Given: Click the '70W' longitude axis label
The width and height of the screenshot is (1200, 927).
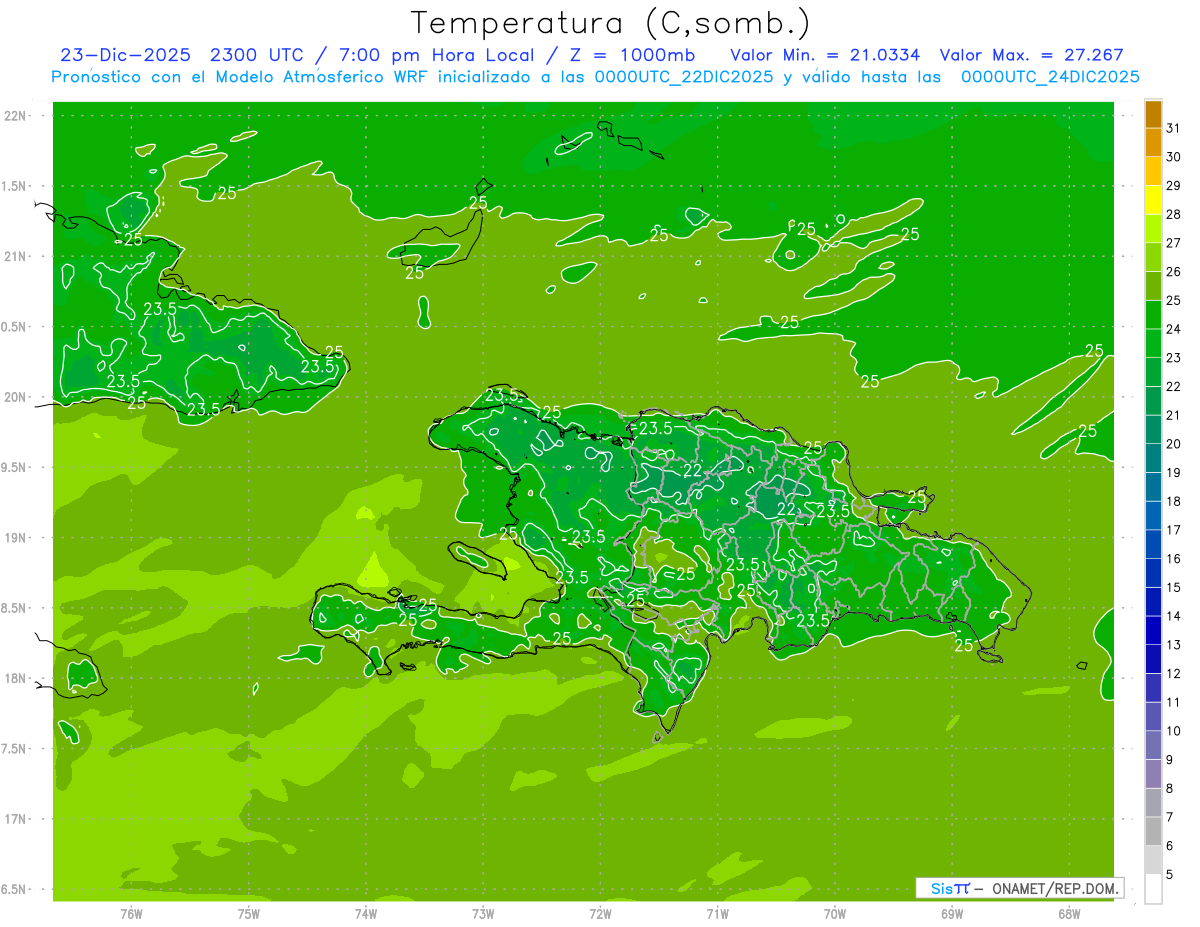Looking at the screenshot, I should pos(835,913).
